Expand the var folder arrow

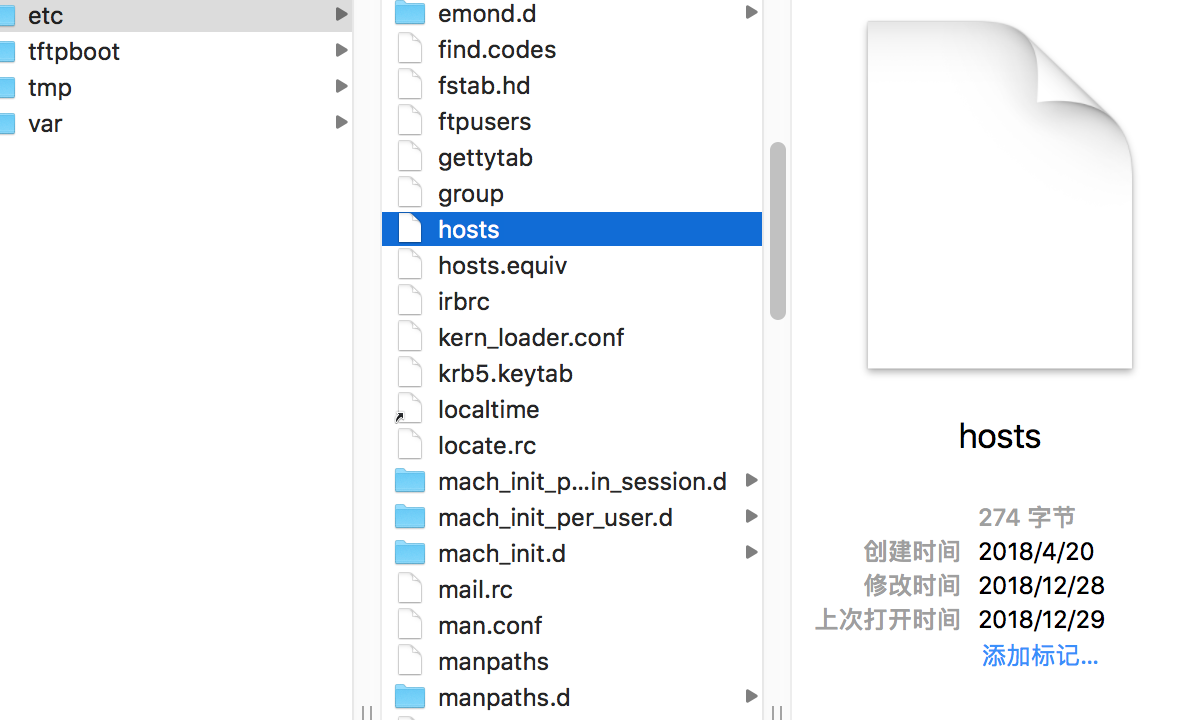click(342, 122)
